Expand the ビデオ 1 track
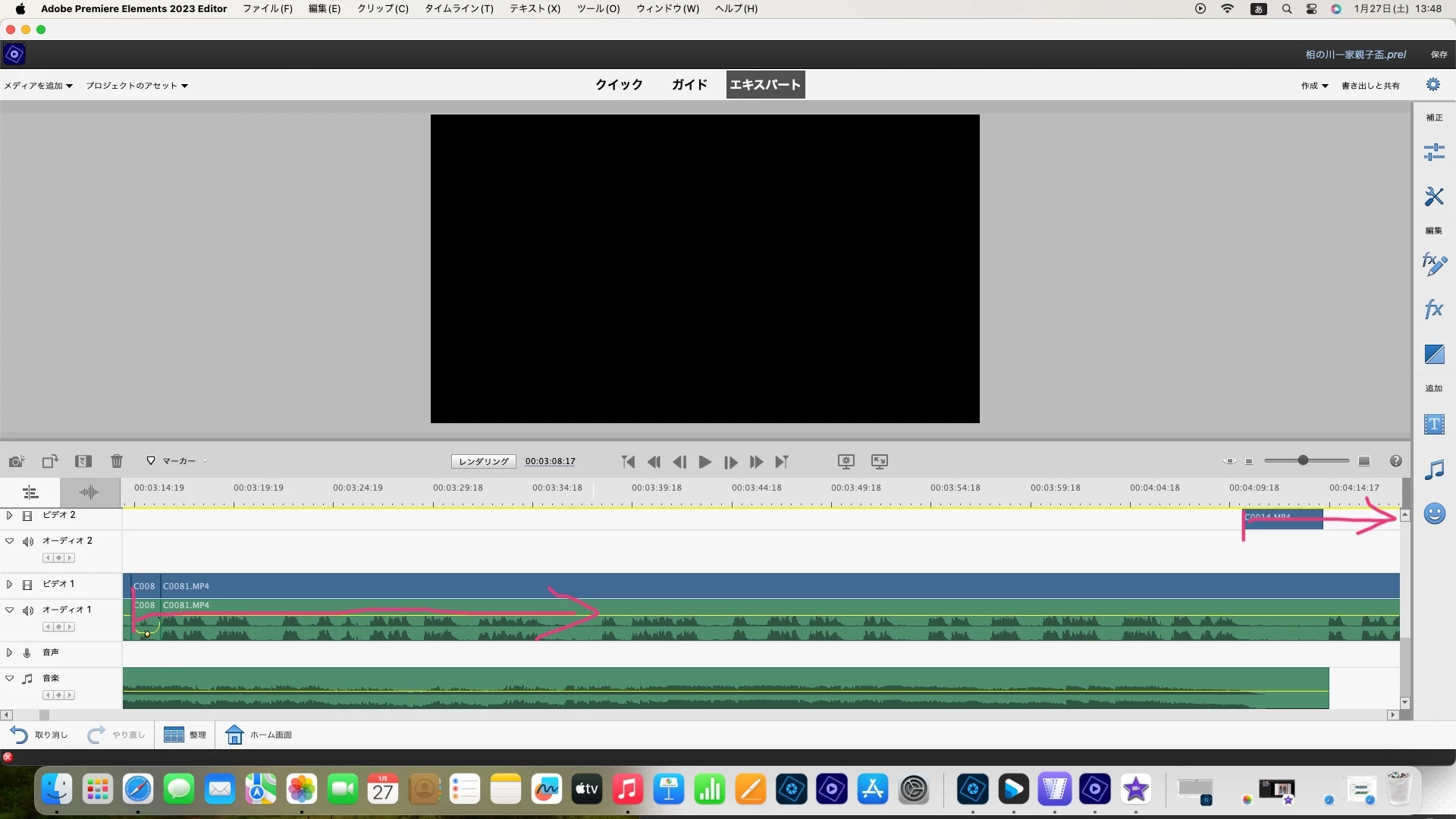Screen dimensions: 1456x819 [9, 585]
